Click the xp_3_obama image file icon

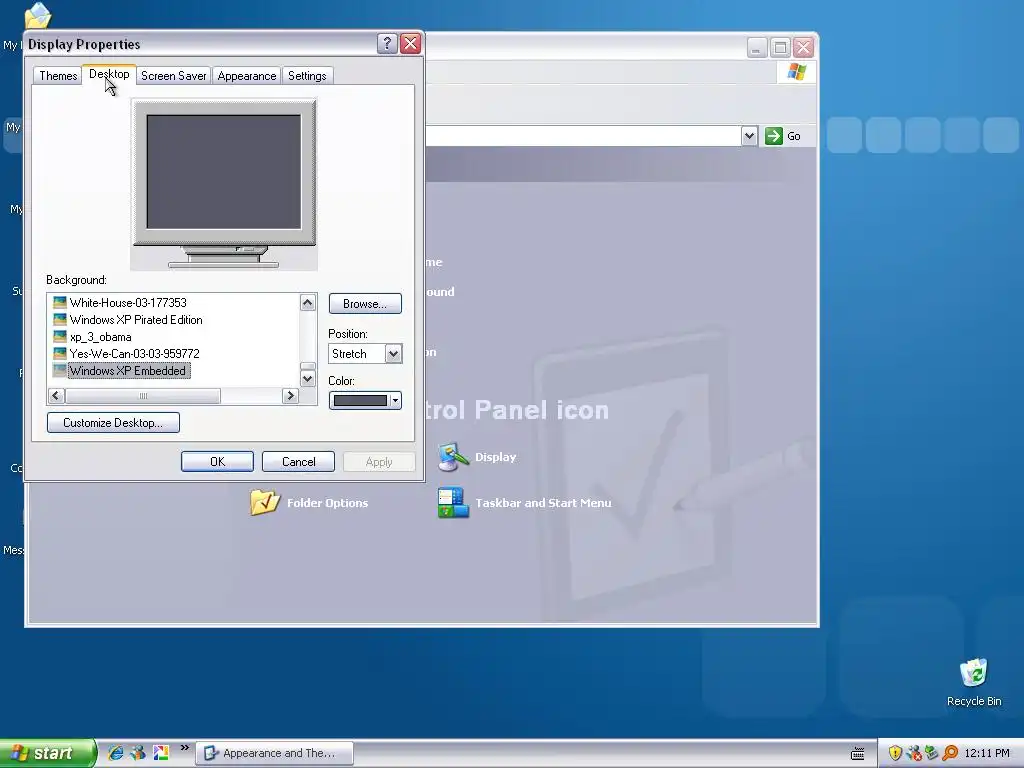point(59,336)
